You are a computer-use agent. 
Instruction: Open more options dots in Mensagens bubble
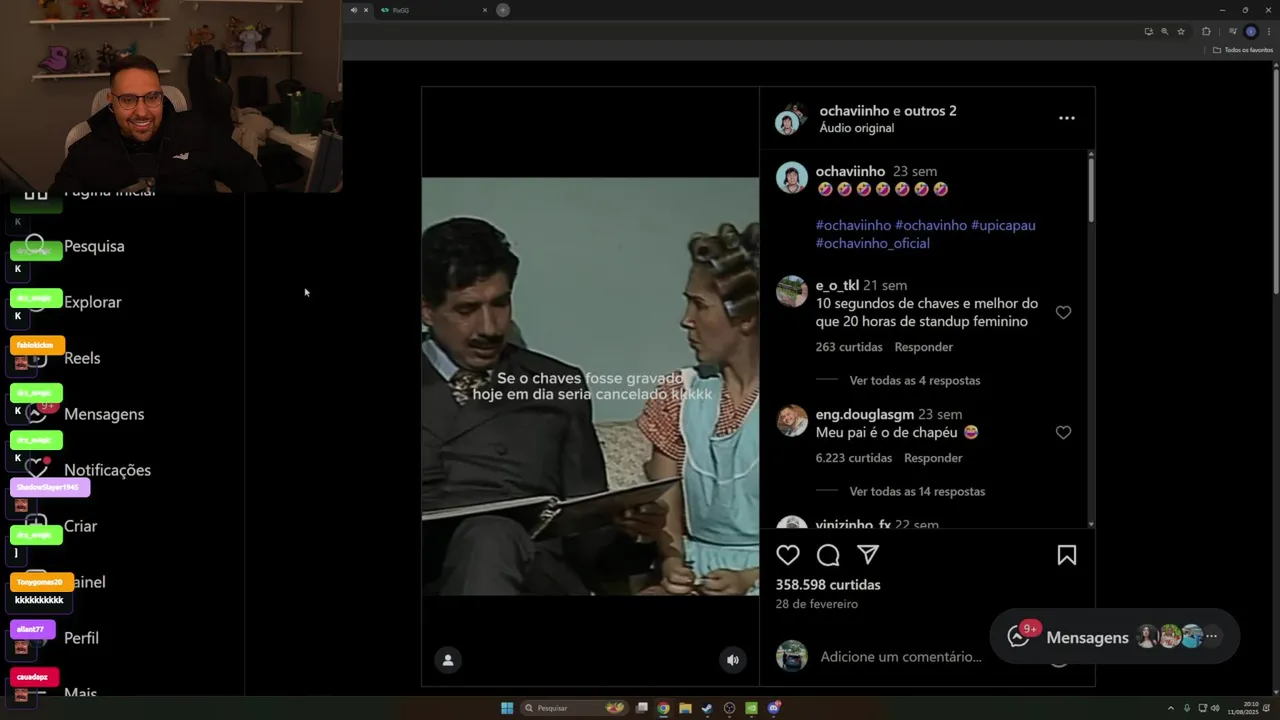[1211, 636]
